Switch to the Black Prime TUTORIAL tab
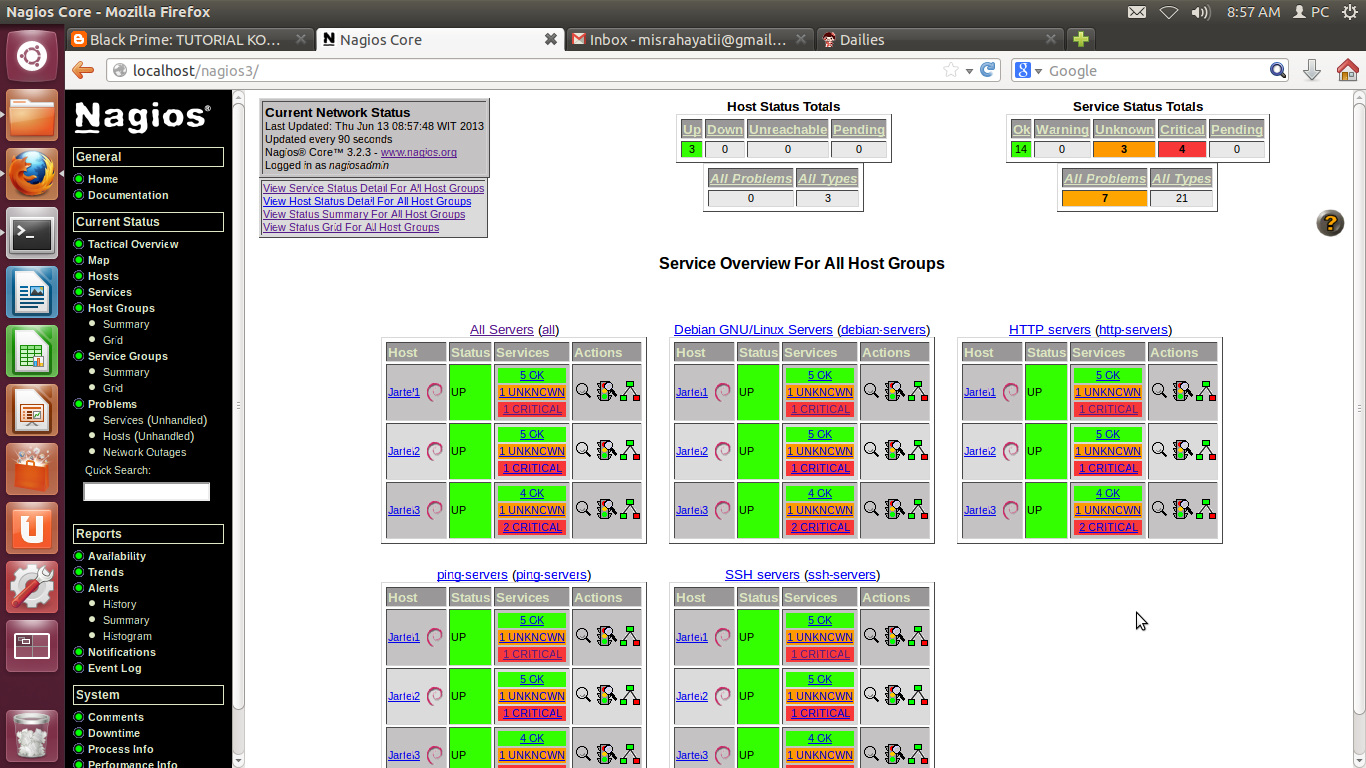 click(x=190, y=39)
